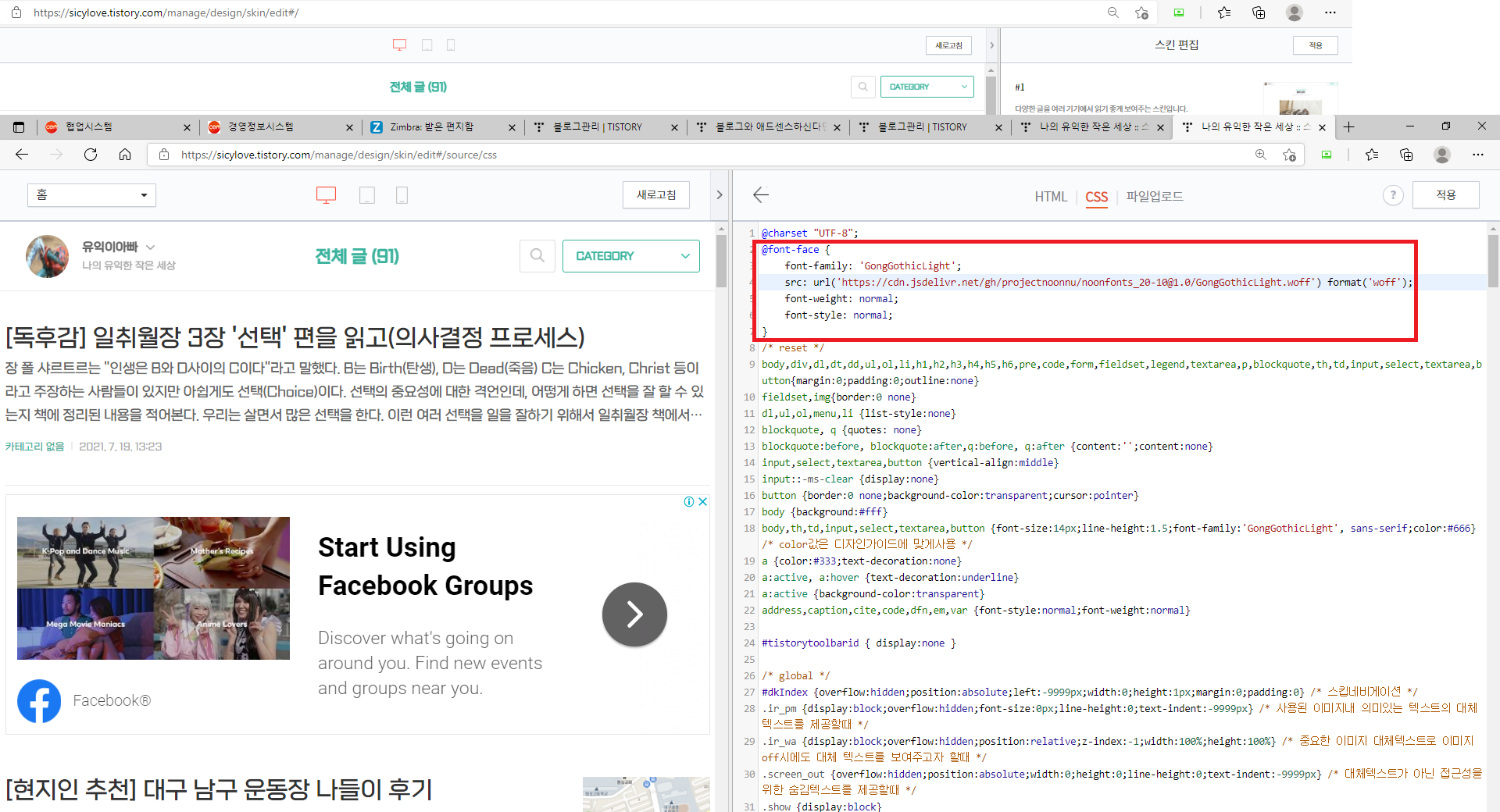
Task: Open the 홈 page selector dropdown
Action: (91, 195)
